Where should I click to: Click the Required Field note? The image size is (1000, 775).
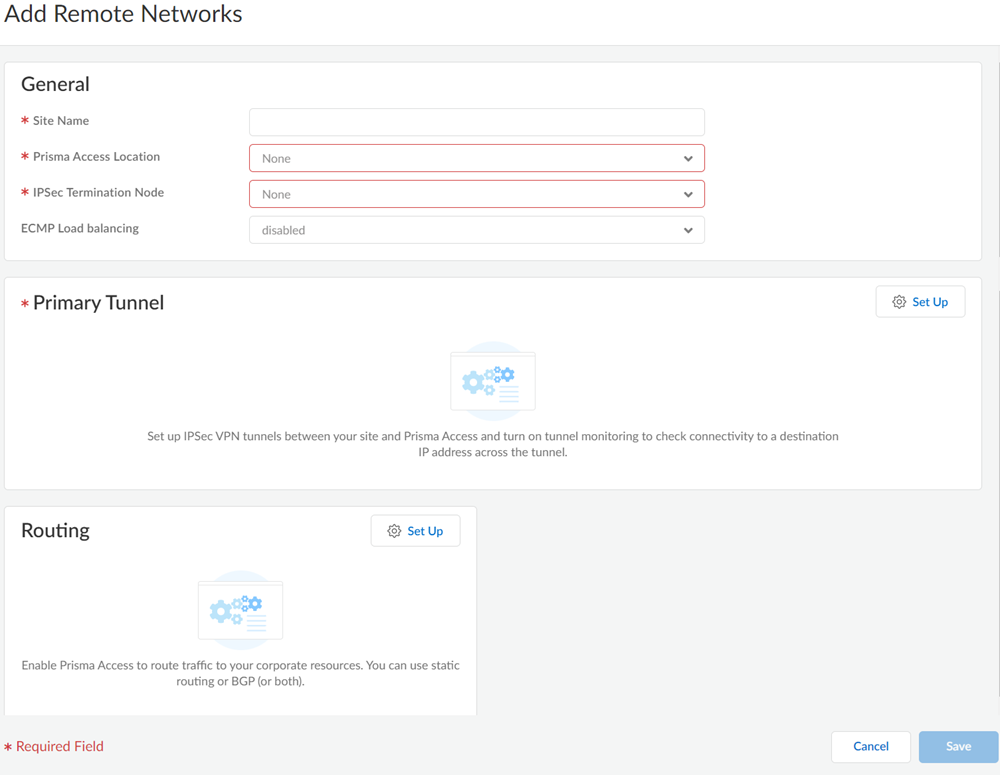pos(59,746)
